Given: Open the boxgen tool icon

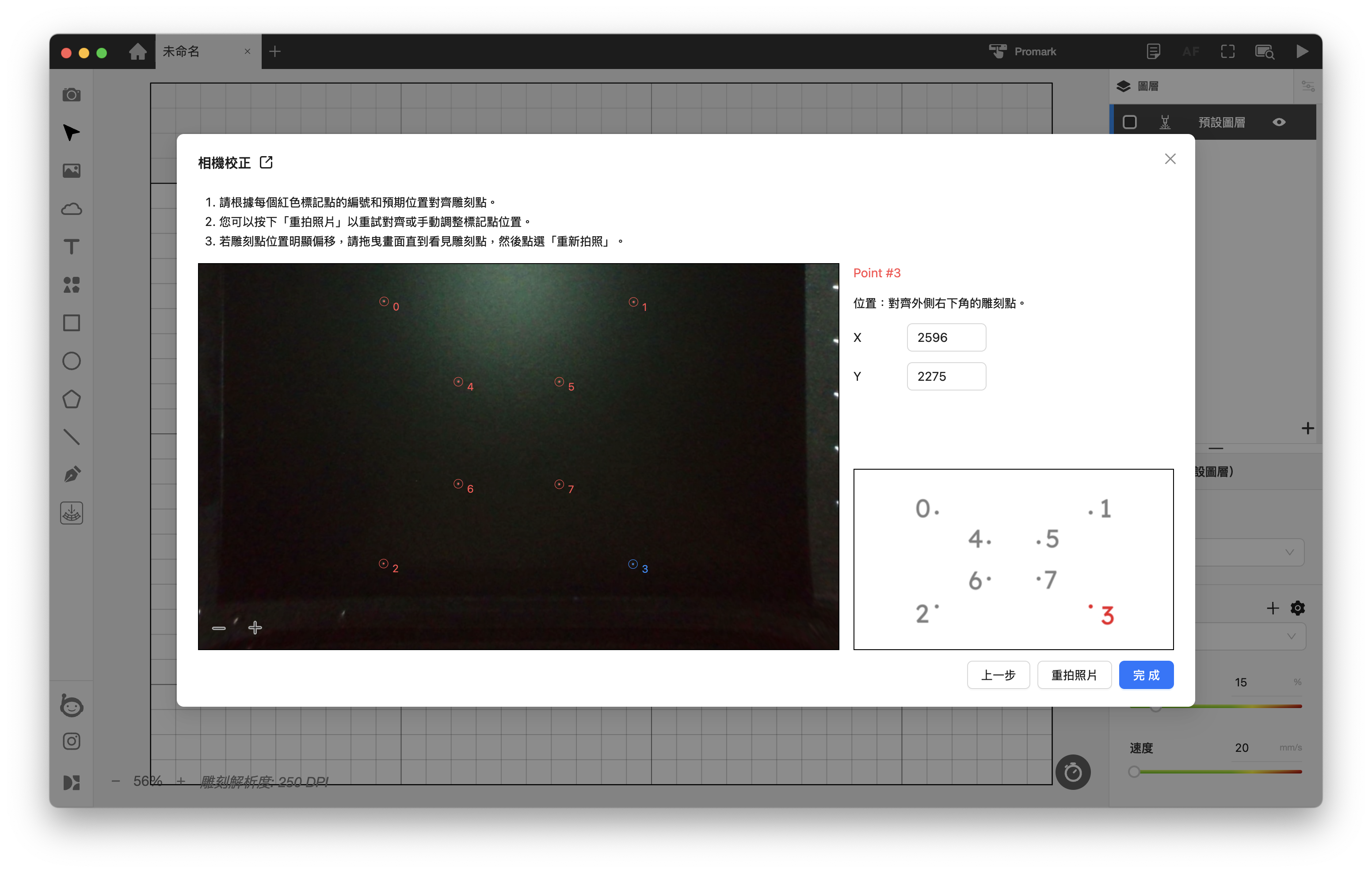Looking at the screenshot, I should coord(71,513).
